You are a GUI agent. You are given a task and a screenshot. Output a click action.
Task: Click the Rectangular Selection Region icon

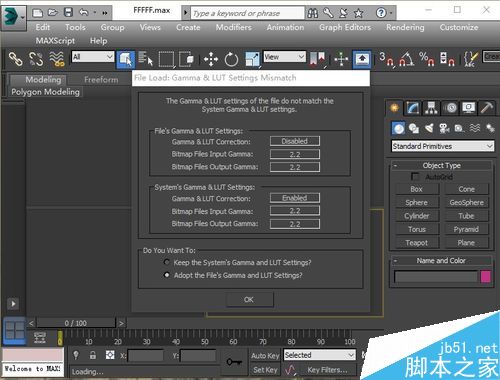point(166,60)
